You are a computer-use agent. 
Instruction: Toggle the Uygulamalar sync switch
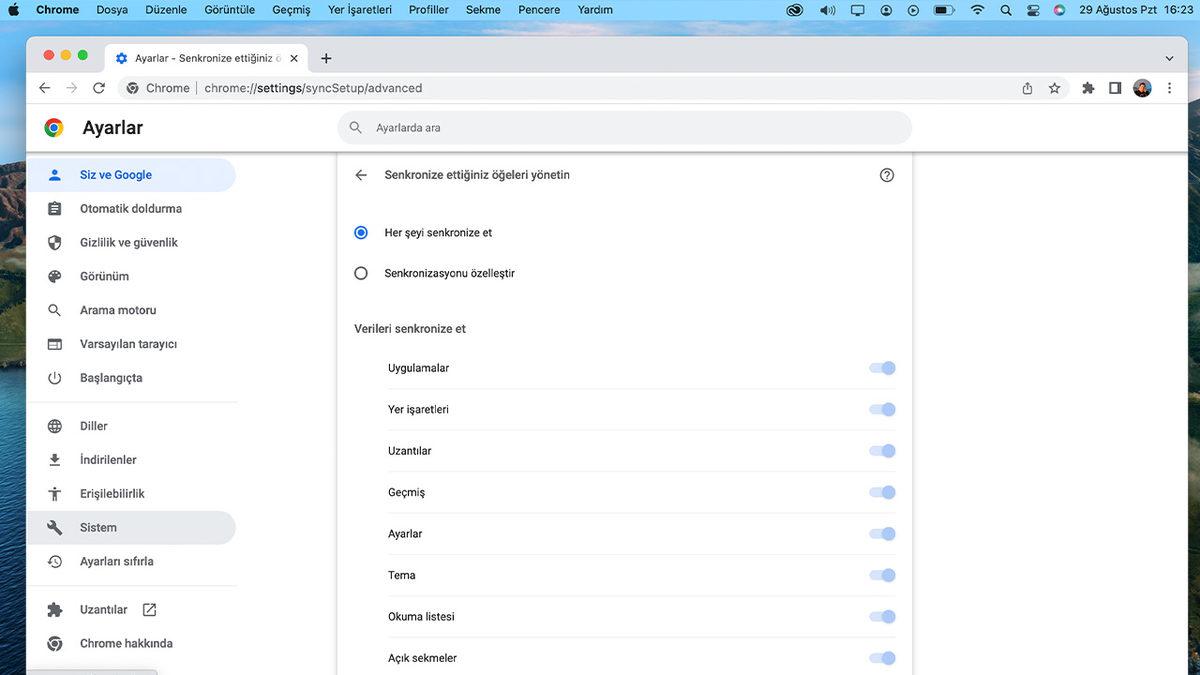[x=882, y=368]
